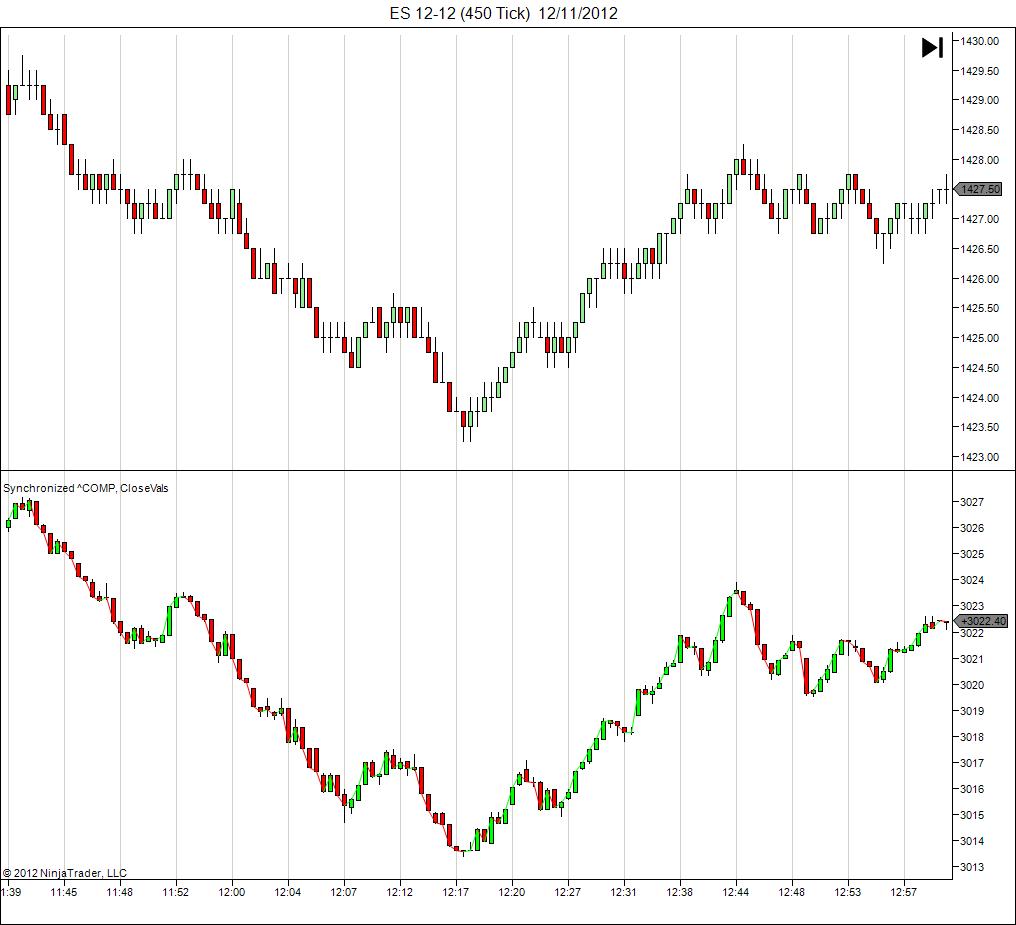Click the 12:44 time axis label
This screenshot has height=925, width=1016.
(x=735, y=892)
